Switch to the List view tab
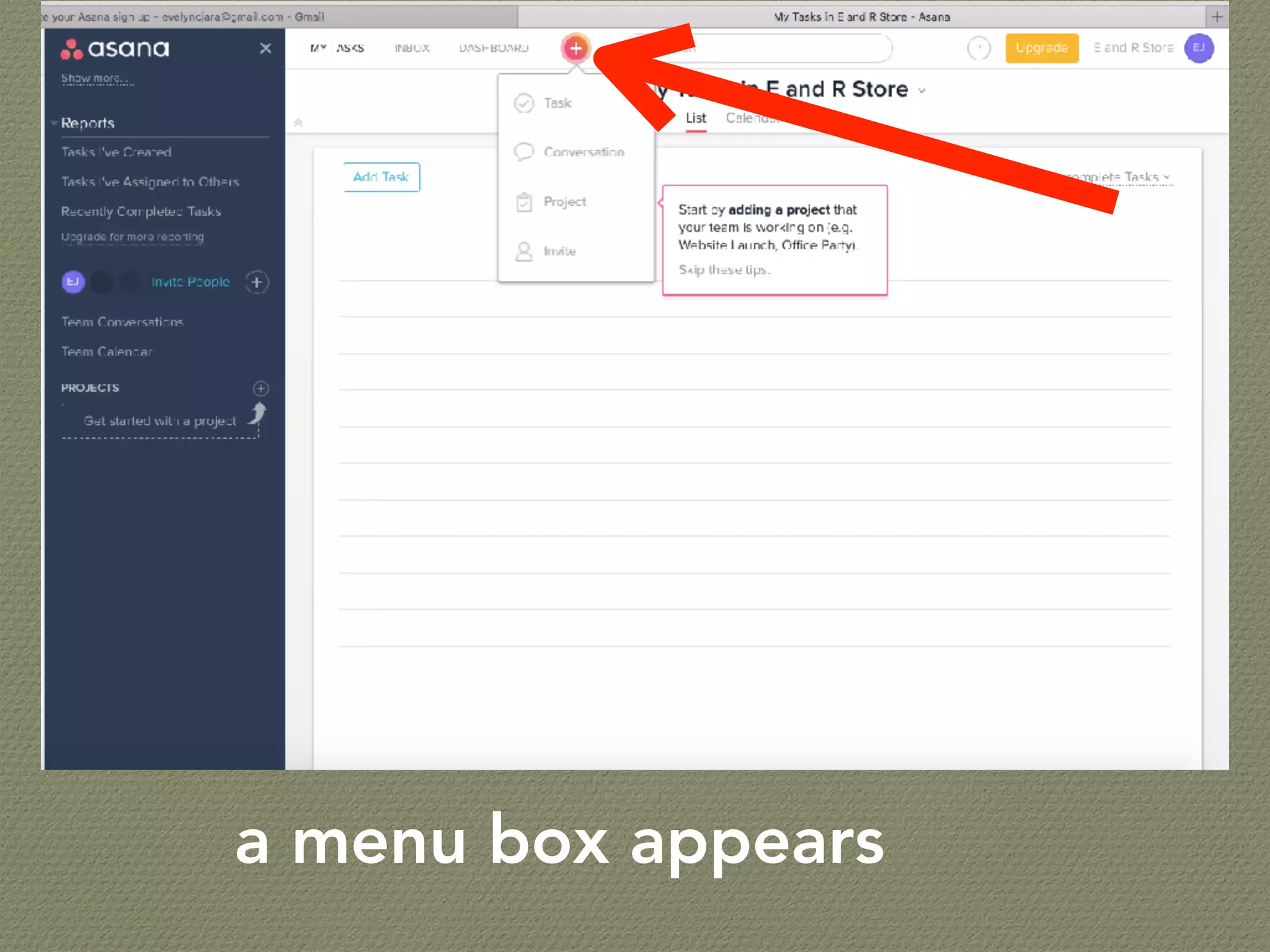 696,118
